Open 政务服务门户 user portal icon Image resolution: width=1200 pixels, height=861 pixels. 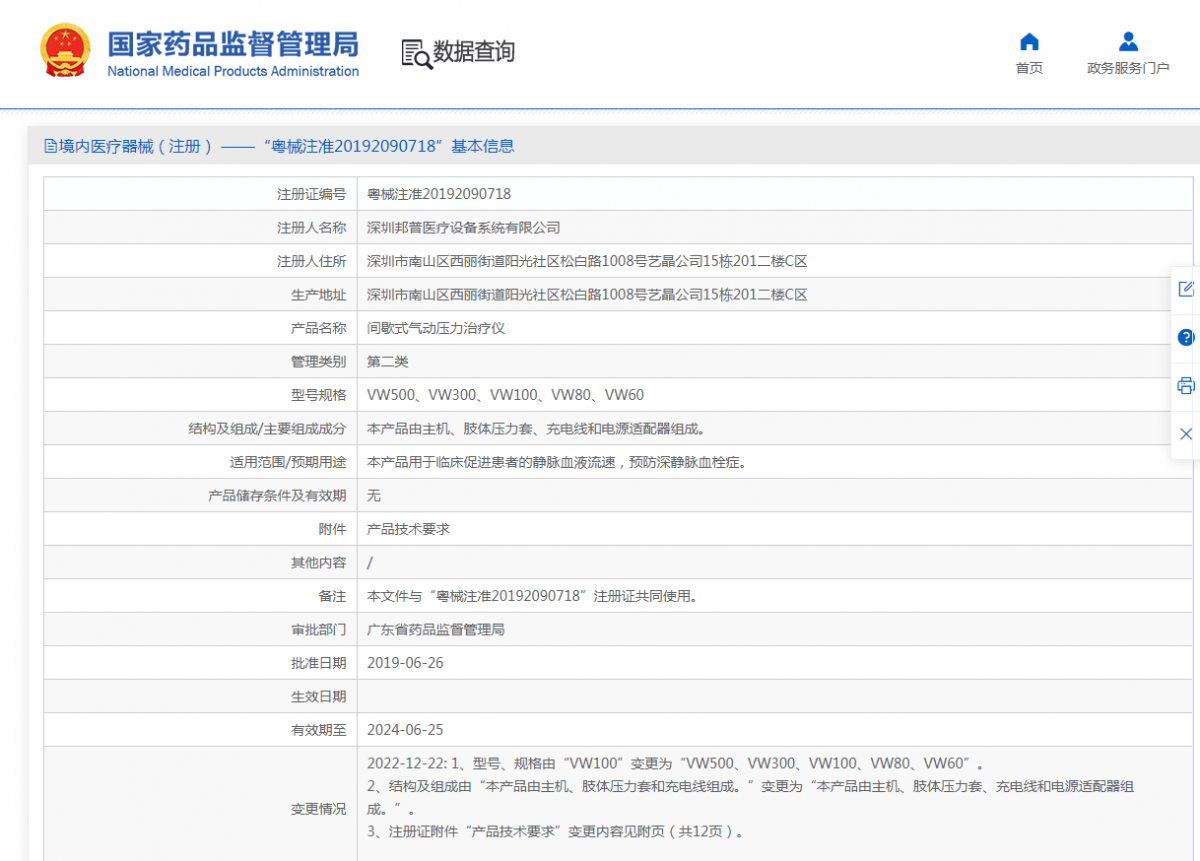coord(1128,42)
